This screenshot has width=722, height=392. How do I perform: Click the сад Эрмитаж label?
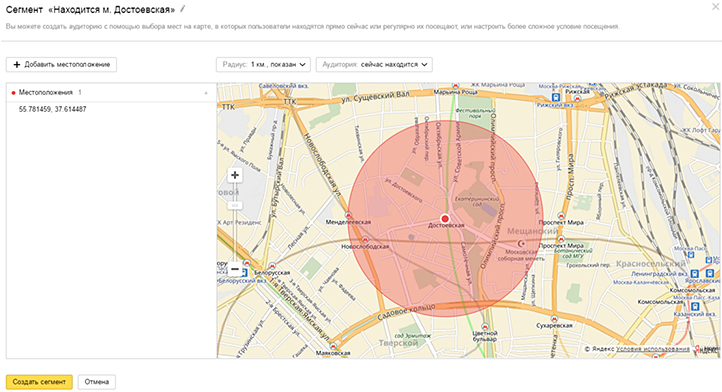pos(412,336)
